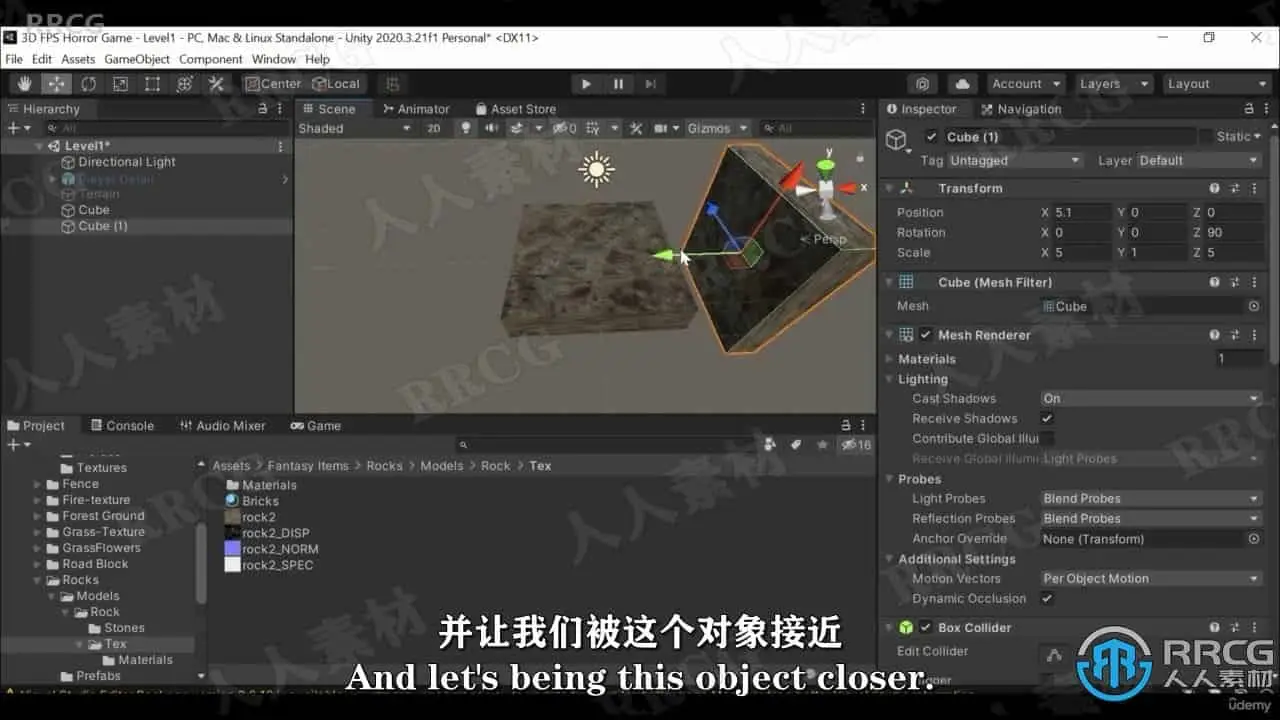
Task: Toggle scene lighting lightbulb icon
Action: (466, 128)
